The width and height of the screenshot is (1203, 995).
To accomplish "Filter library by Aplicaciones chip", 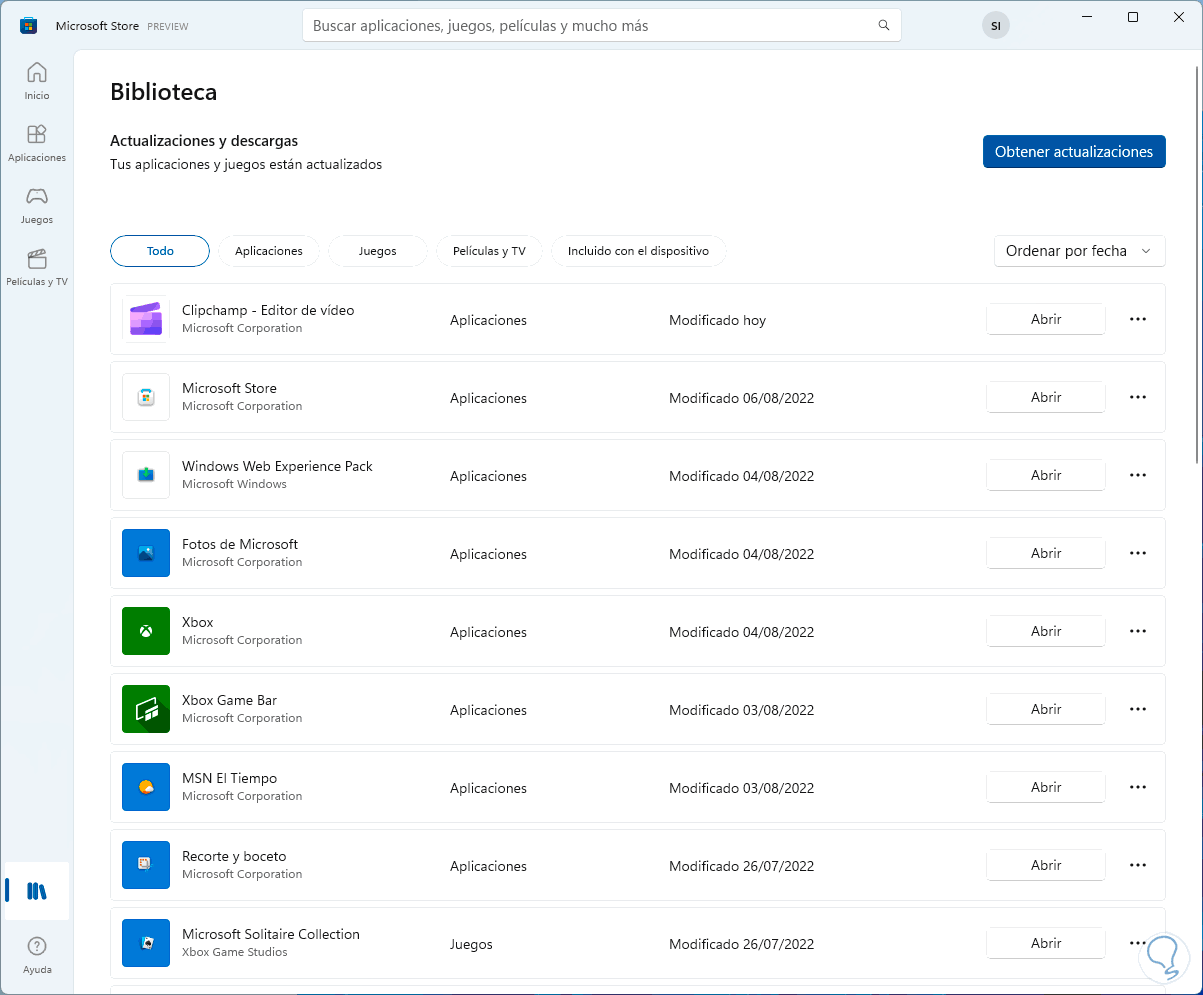I will tap(268, 251).
